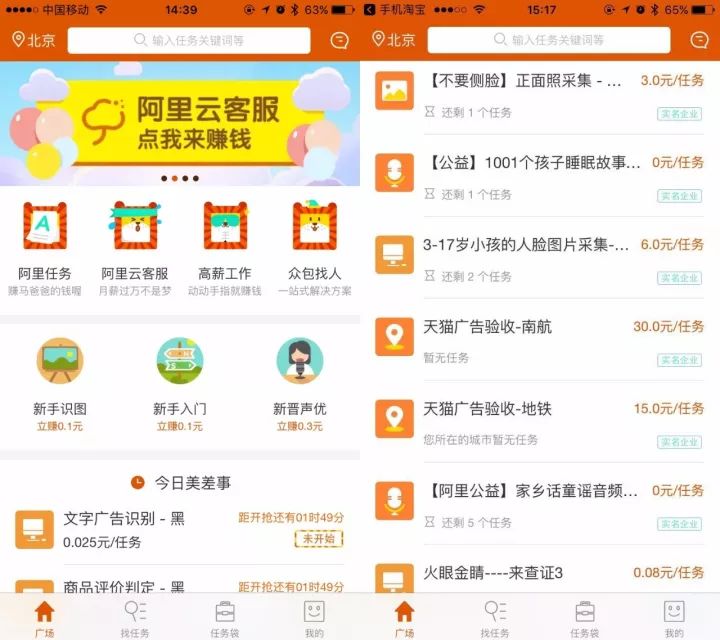The width and height of the screenshot is (720, 640).
Task: Tap the computer icon beside 文字广告识别
Action: (x=34, y=529)
